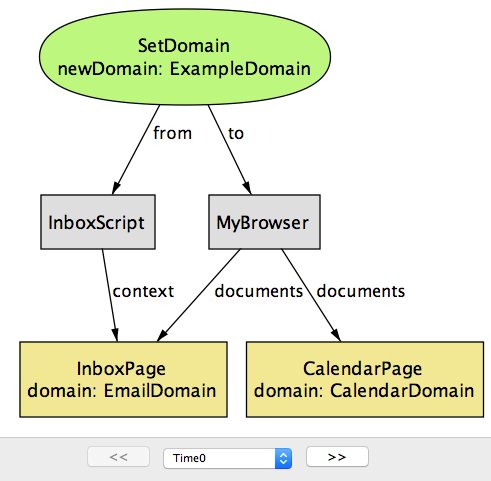Click the documents label pointing to InboxPage
Screen dimensions: 491x481
(259, 291)
